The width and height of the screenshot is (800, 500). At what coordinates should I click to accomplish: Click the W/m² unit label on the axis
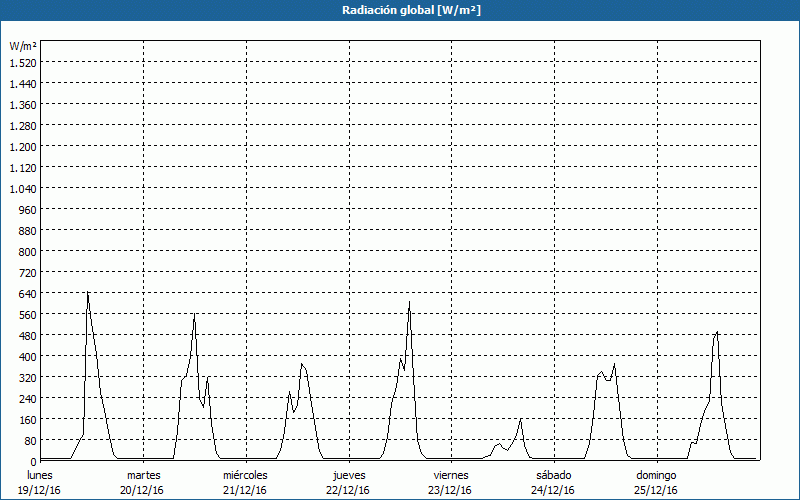[23, 46]
